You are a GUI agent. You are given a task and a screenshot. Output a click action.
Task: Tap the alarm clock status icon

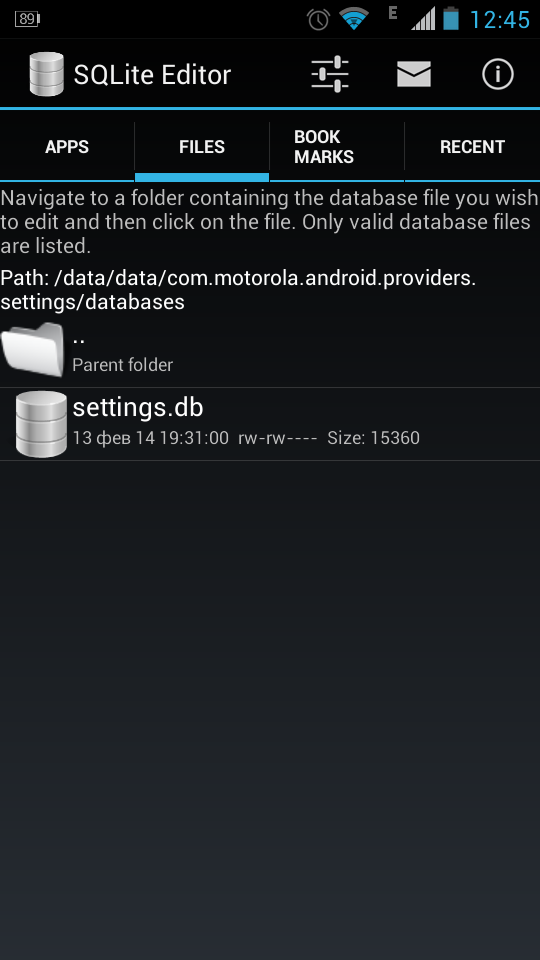318,20
